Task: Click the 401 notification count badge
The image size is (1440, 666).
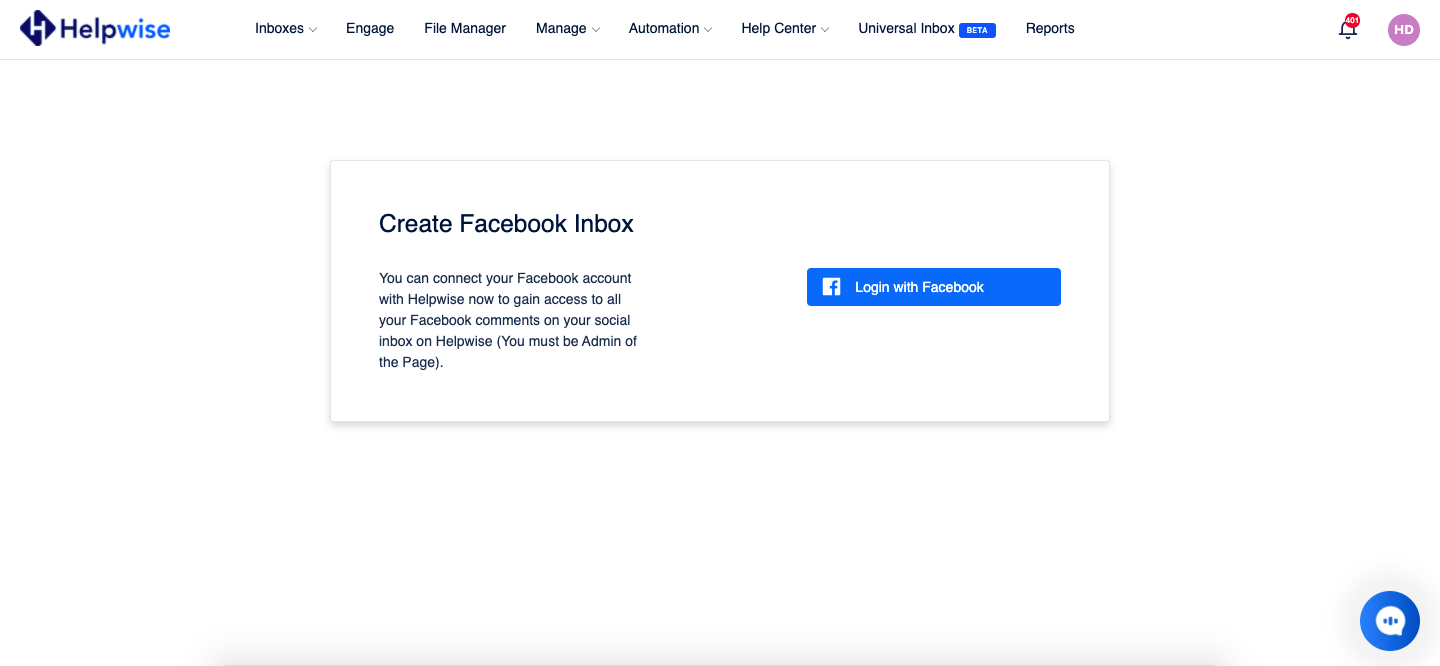Action: (1352, 20)
